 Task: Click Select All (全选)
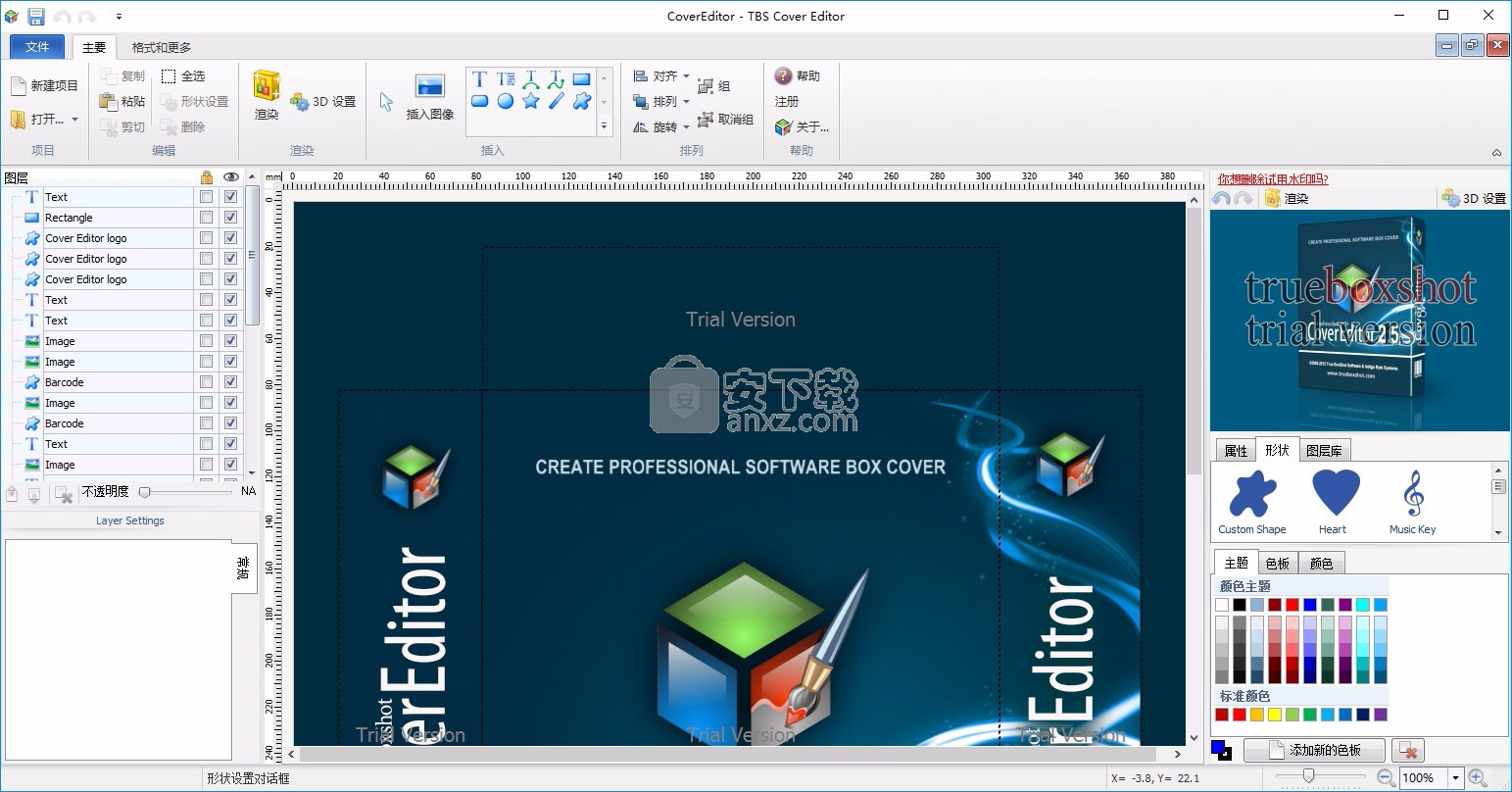tap(183, 75)
